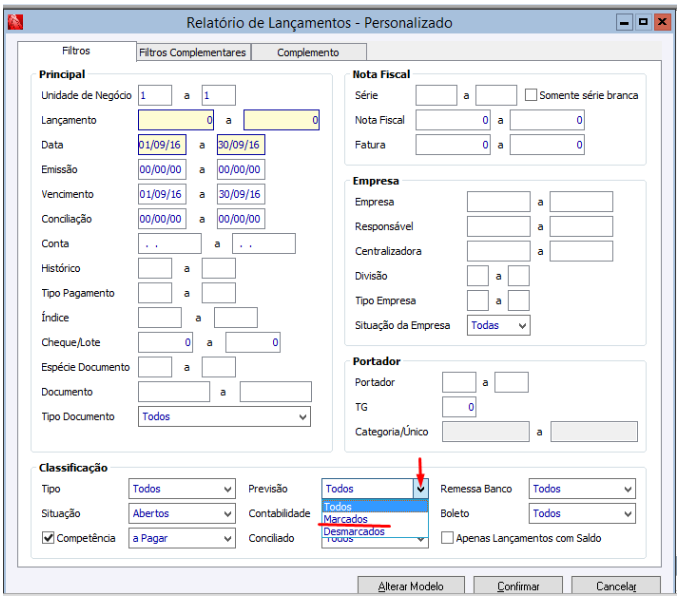Click the Documento end field
Screen dimensions: 681x596
[x=276, y=392]
